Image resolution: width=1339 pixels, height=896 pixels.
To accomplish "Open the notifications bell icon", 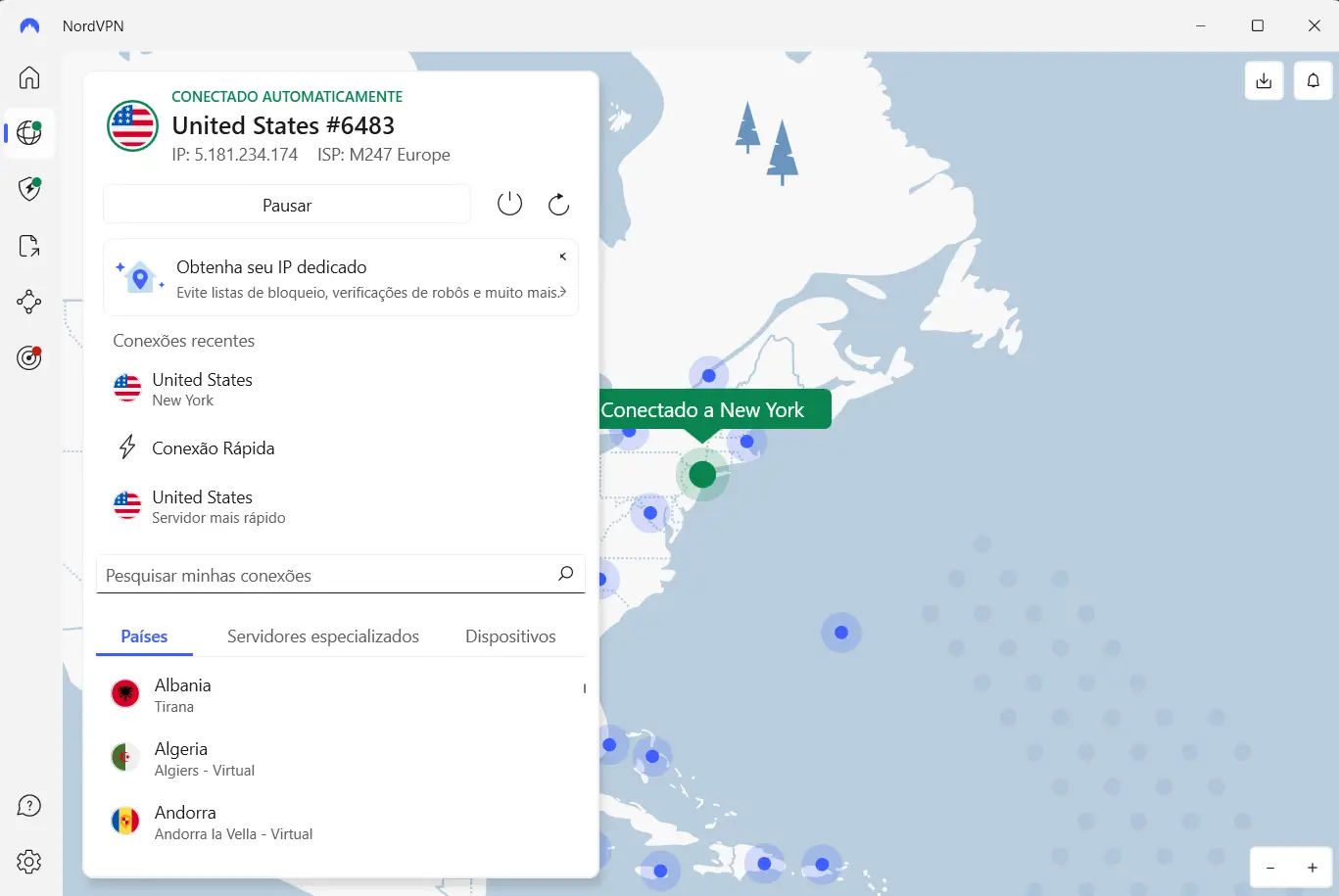I will tap(1314, 80).
